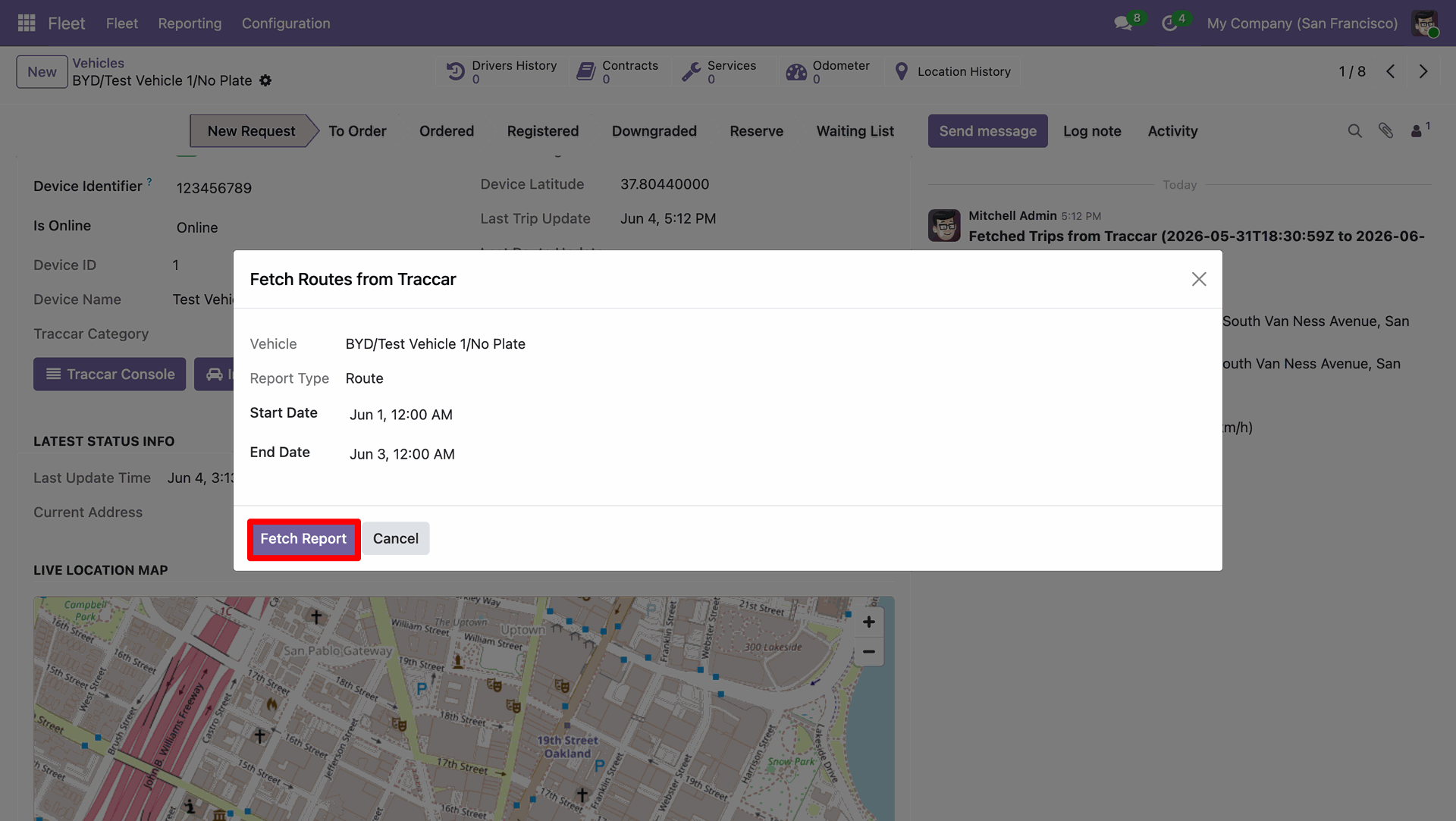Set status to Reserve
This screenshot has width=1456, height=821.
tap(756, 131)
